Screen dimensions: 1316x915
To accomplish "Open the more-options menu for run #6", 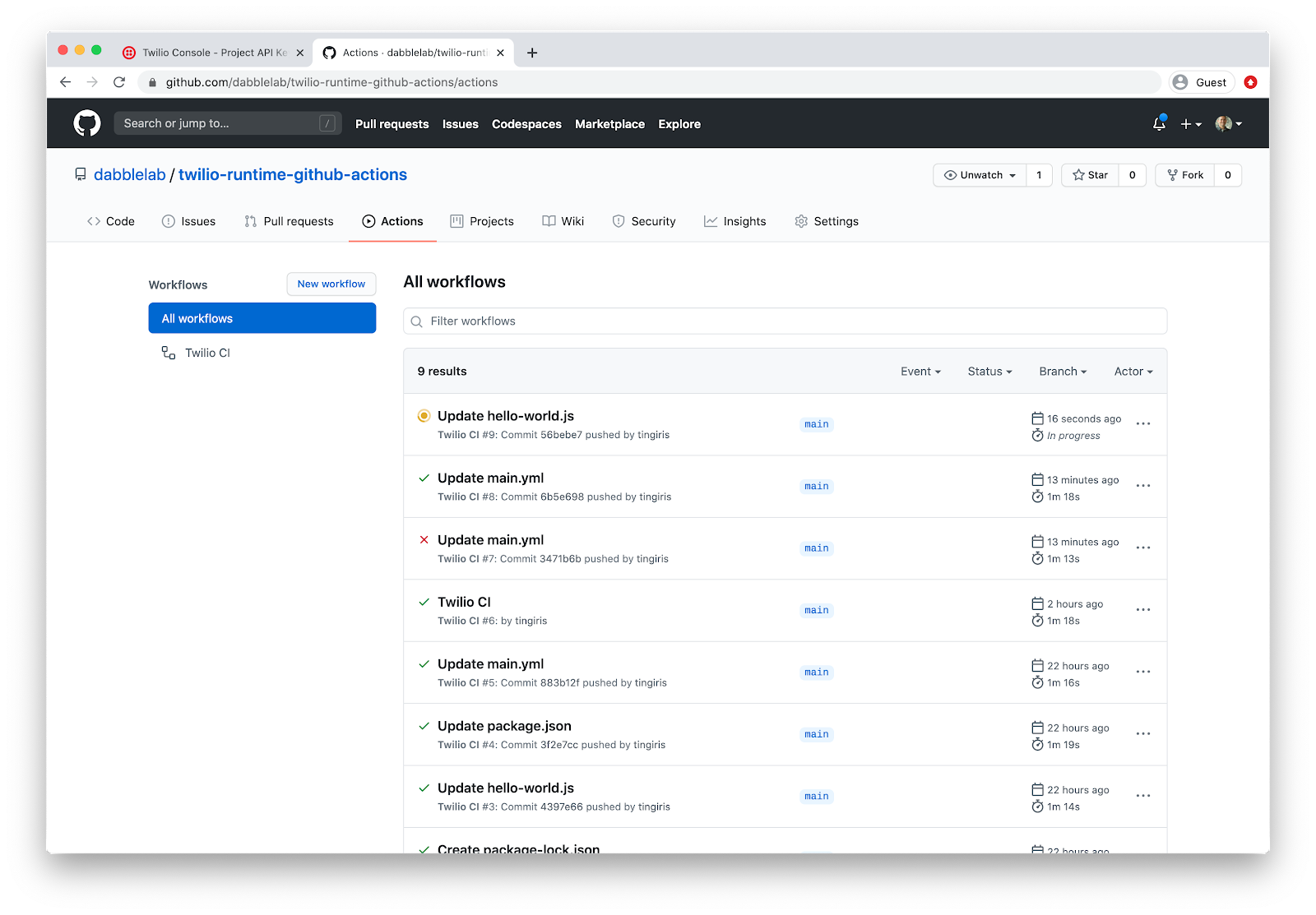I will 1143,610.
